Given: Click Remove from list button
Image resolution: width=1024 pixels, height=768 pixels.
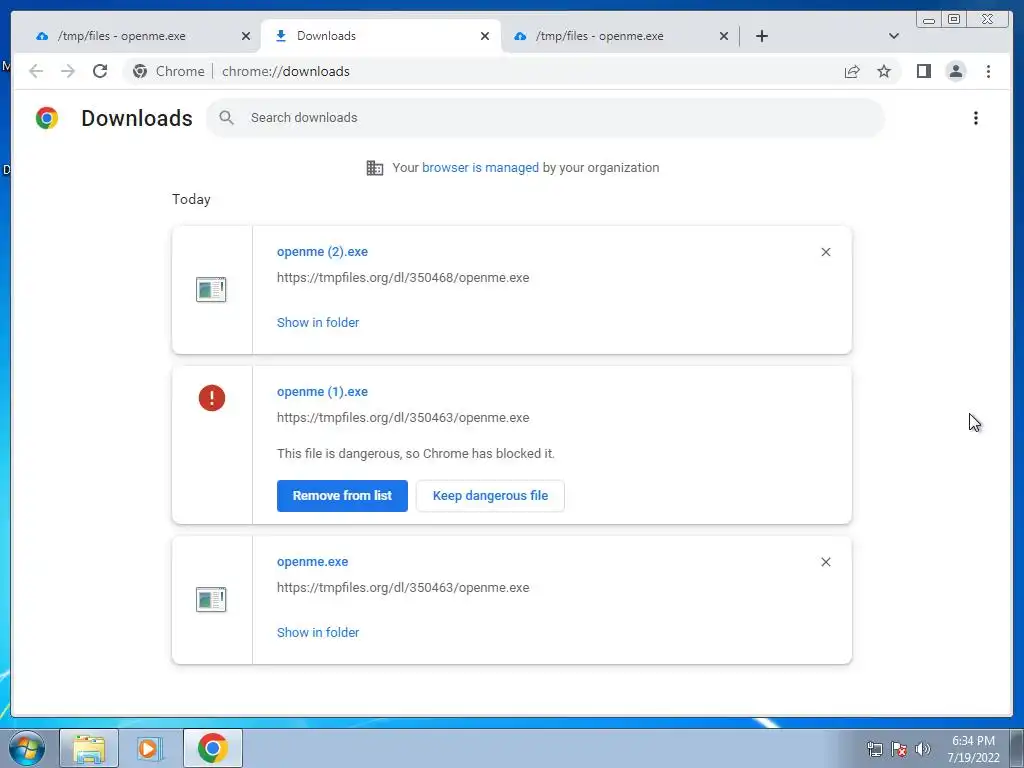Looking at the screenshot, I should click(x=342, y=496).
